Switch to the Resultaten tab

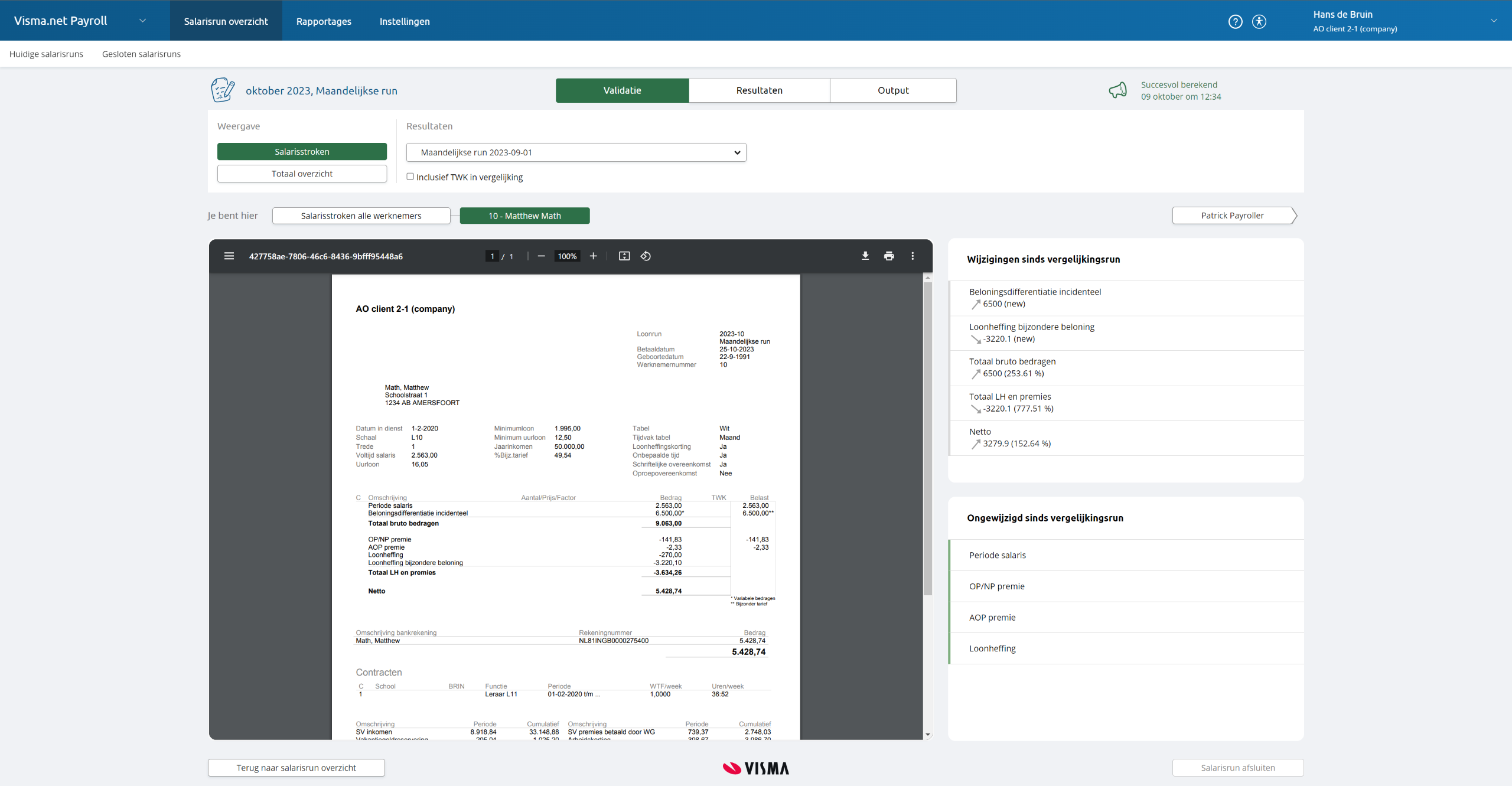[x=759, y=90]
